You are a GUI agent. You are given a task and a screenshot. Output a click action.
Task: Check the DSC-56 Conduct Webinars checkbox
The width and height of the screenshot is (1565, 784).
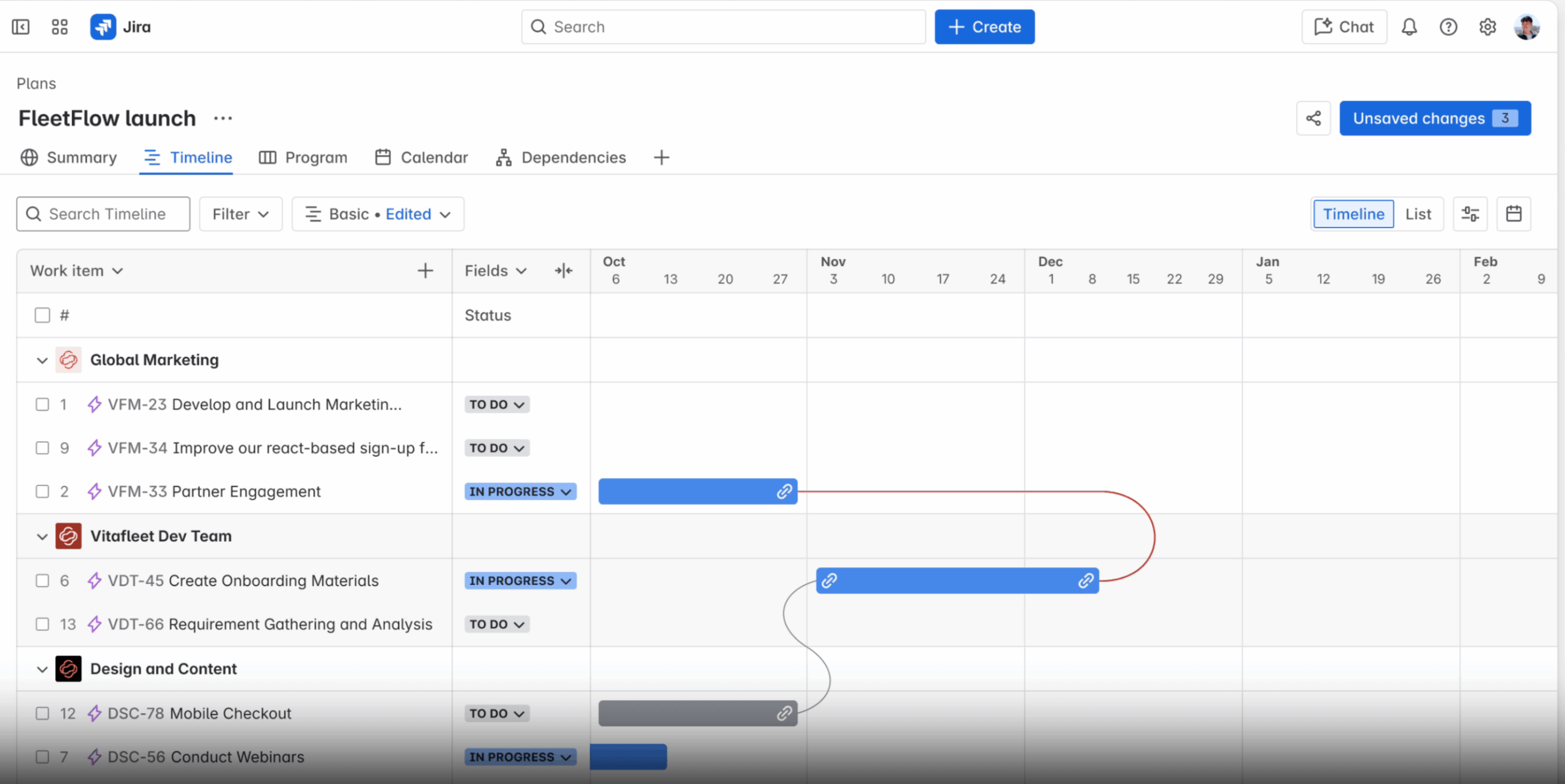tap(42, 757)
